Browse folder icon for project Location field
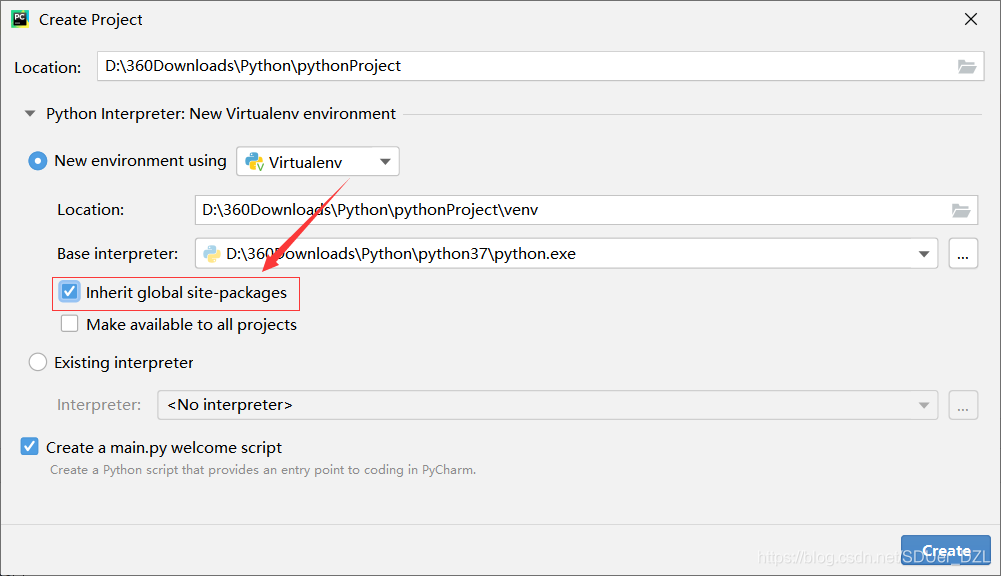 point(967,66)
